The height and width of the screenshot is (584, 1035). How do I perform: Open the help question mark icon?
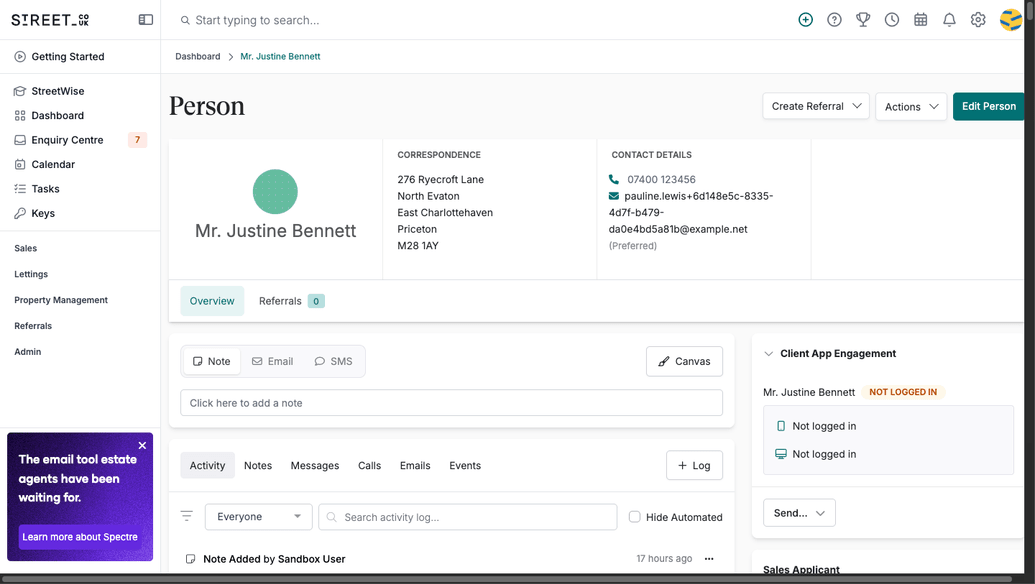834,20
